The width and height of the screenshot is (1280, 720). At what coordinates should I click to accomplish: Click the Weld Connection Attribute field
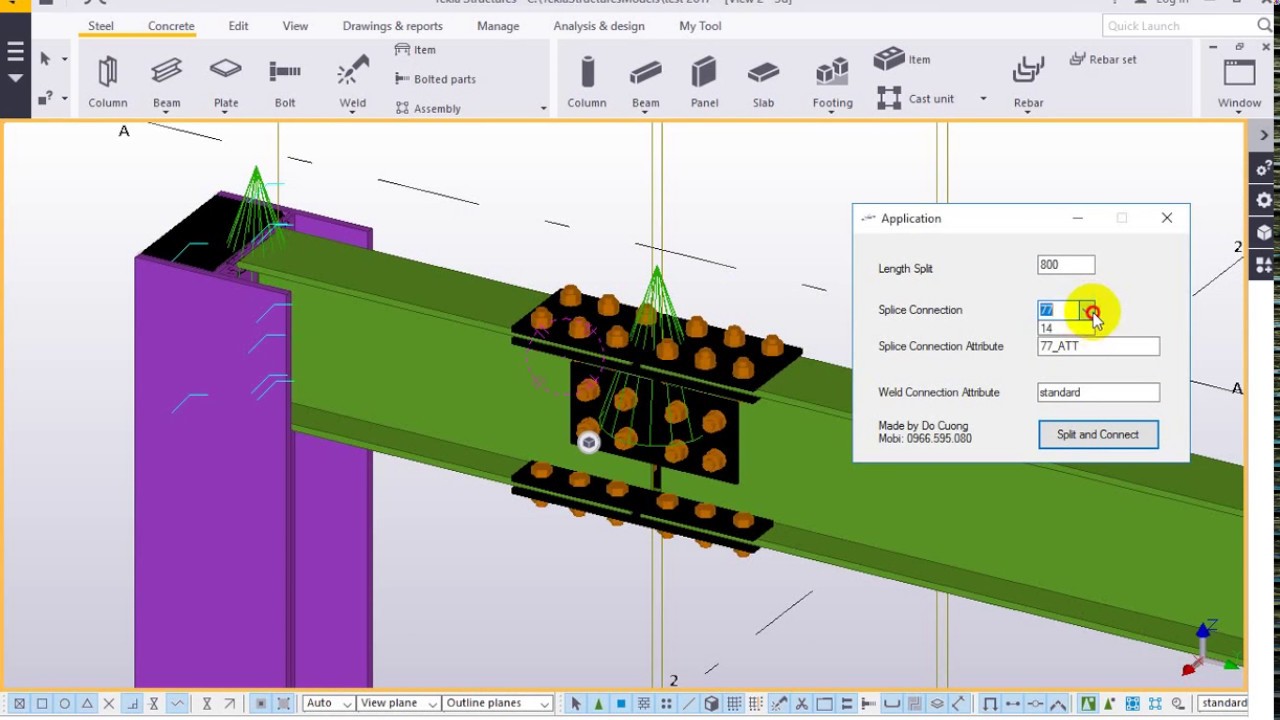1098,392
